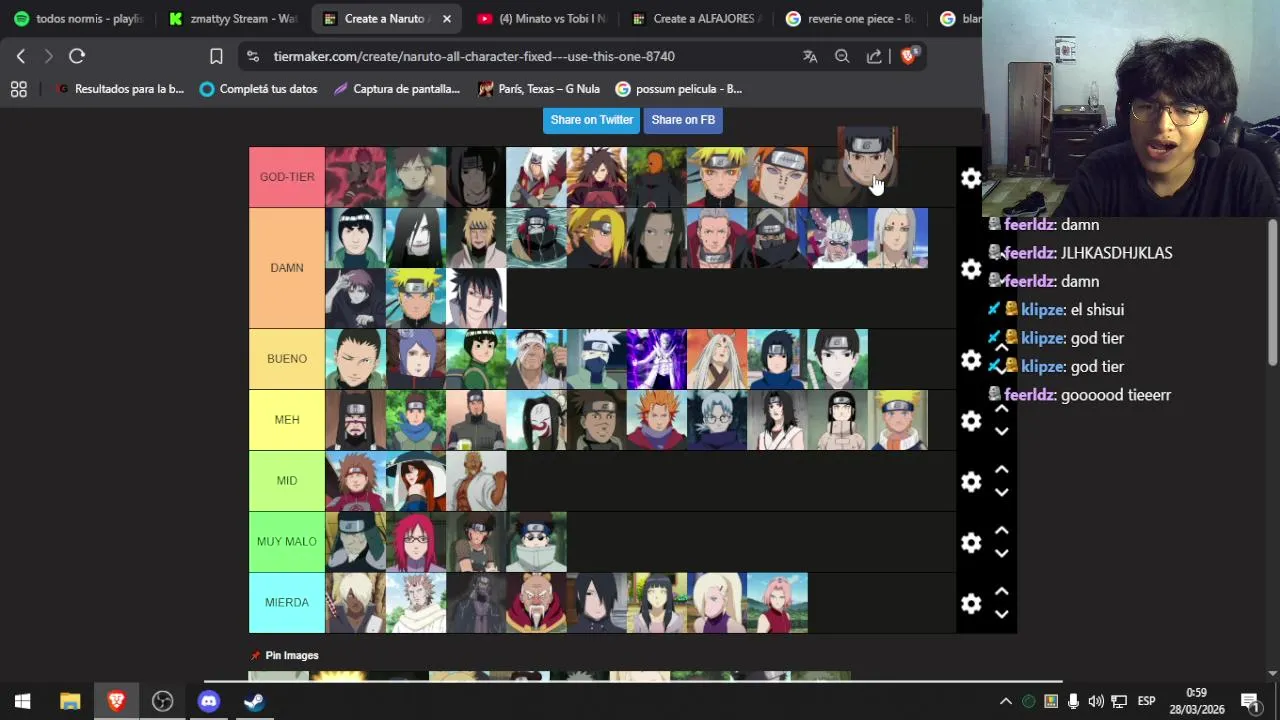
Task: Open Steam from taskbar
Action: pos(254,701)
